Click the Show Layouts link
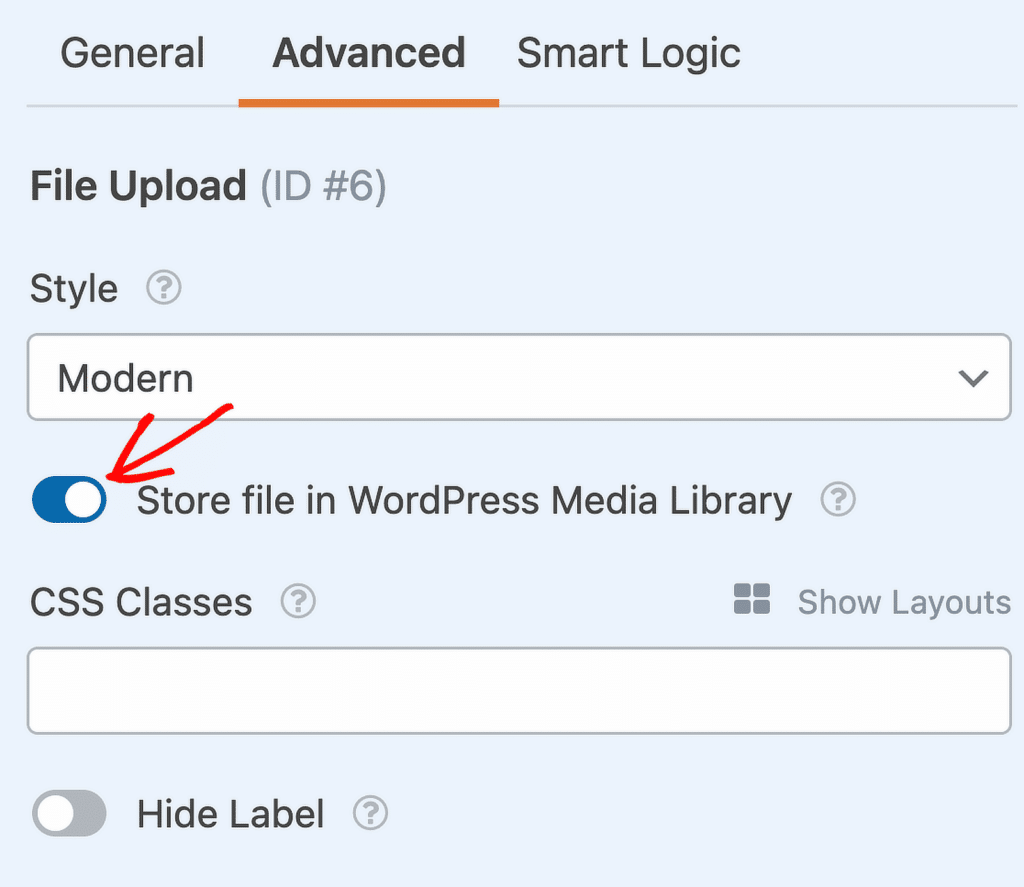 (903, 601)
